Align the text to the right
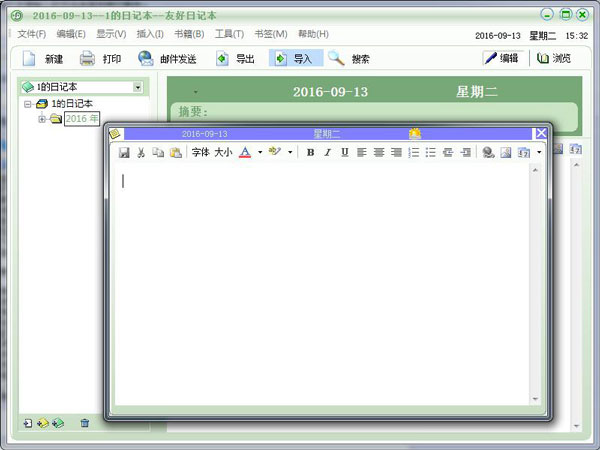The image size is (600, 450). [x=396, y=153]
